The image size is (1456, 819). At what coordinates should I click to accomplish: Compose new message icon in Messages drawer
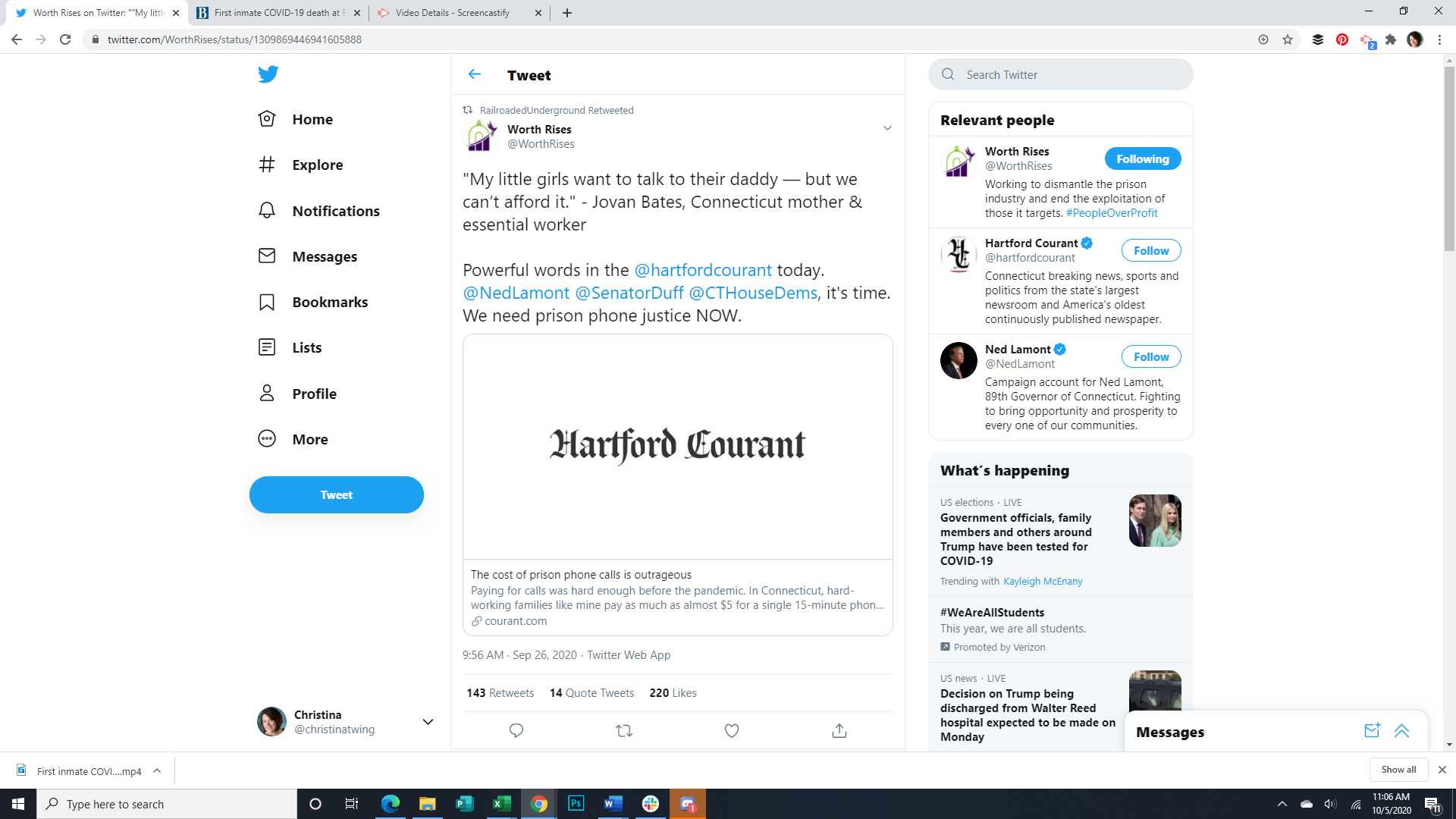tap(1372, 731)
